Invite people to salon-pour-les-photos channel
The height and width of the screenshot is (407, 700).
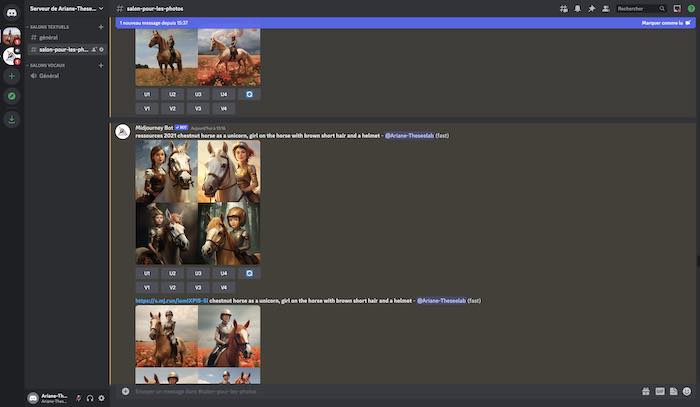pyautogui.click(x=94, y=50)
